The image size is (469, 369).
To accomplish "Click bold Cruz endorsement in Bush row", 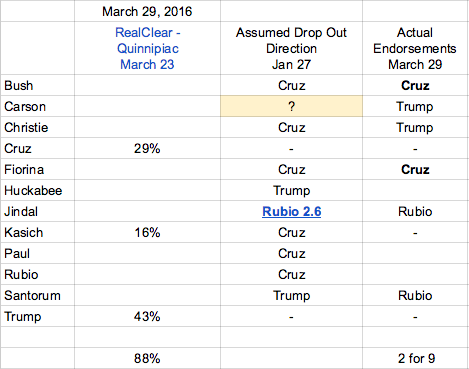I will coord(415,85).
